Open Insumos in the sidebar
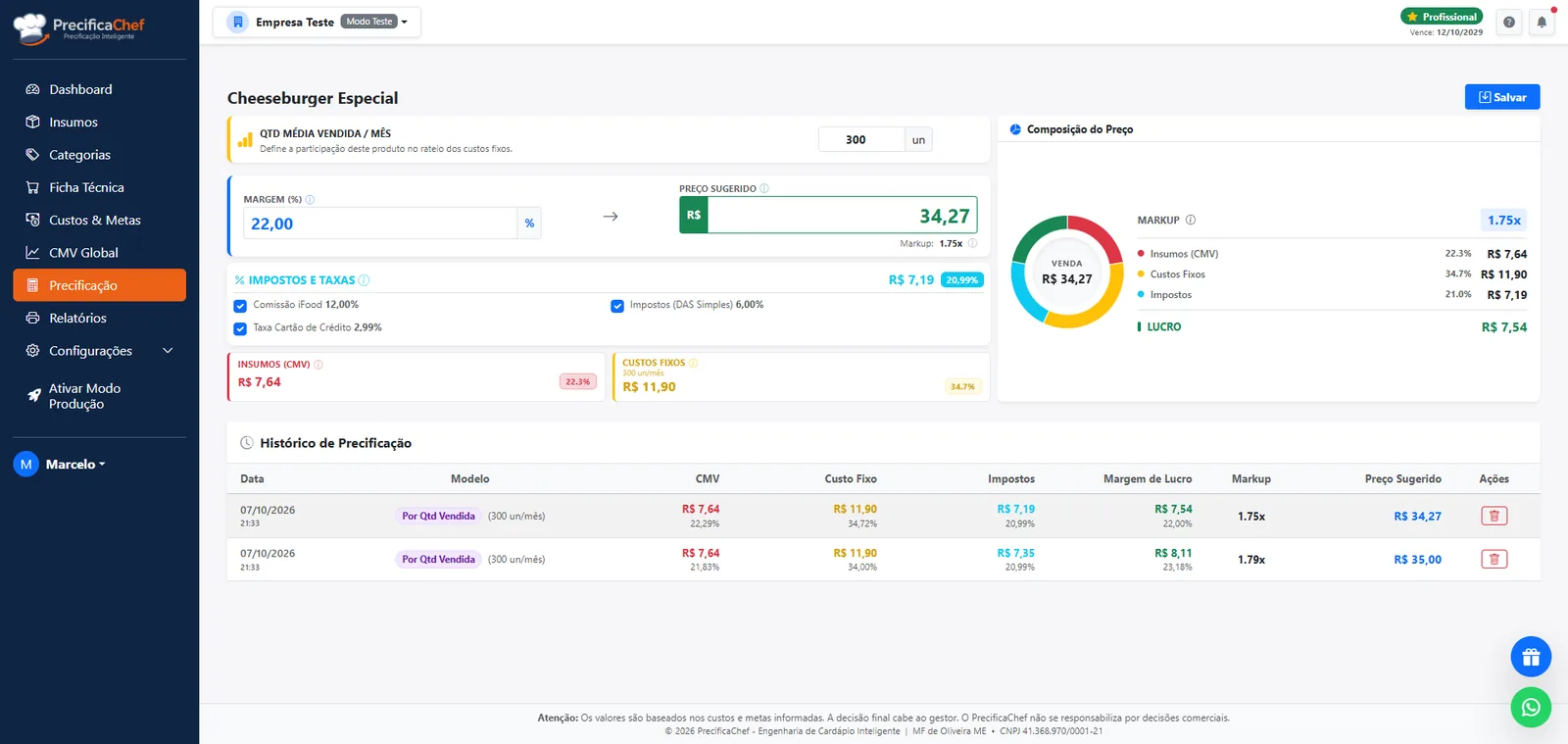The image size is (1568, 744). (99, 122)
